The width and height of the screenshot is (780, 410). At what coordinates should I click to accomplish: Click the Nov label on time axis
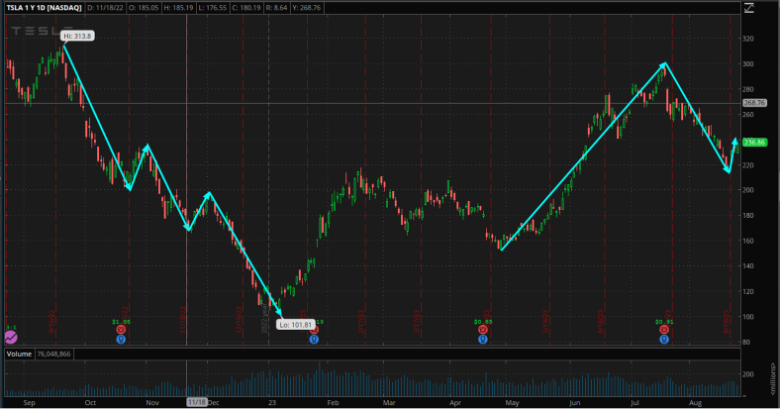click(x=152, y=403)
